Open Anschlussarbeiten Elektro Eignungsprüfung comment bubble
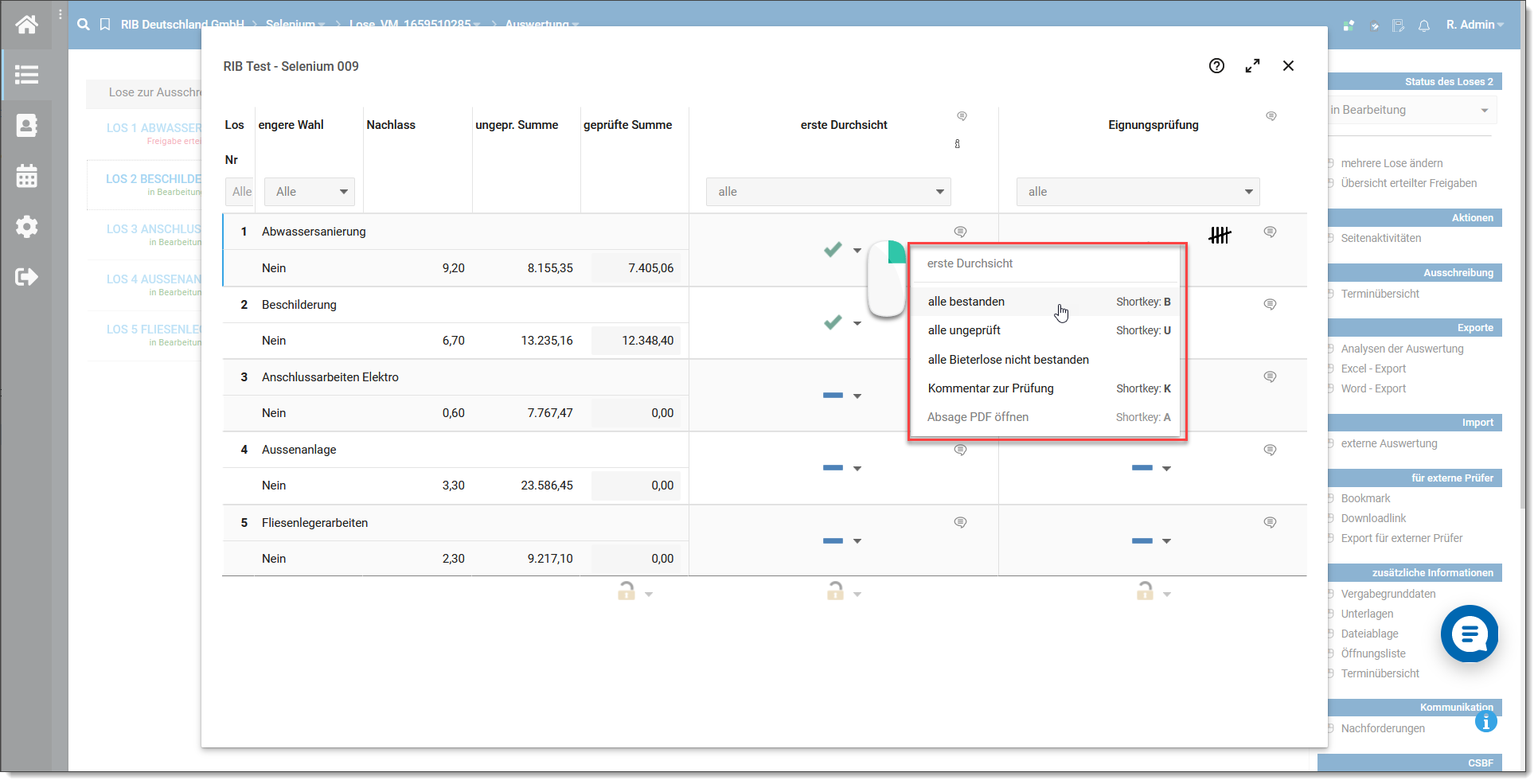Screen dimensions: 1538x784 point(1270,376)
